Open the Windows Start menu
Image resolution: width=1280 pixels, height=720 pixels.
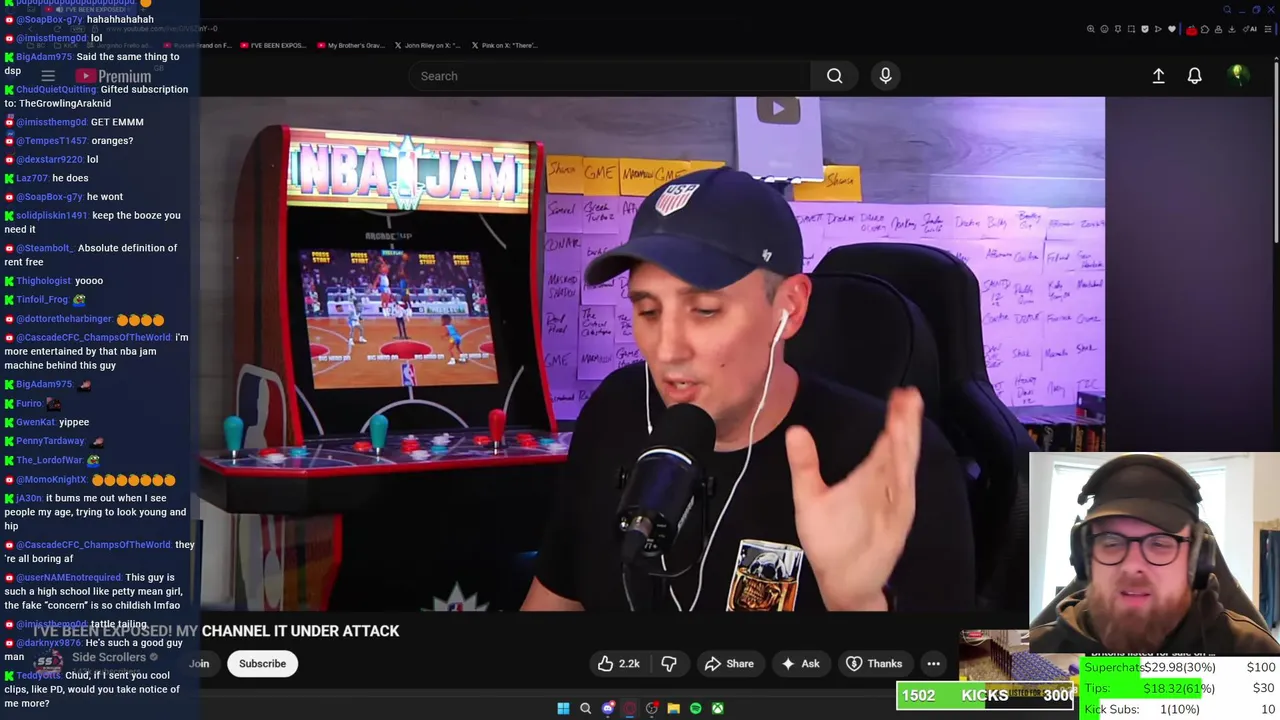tap(563, 708)
